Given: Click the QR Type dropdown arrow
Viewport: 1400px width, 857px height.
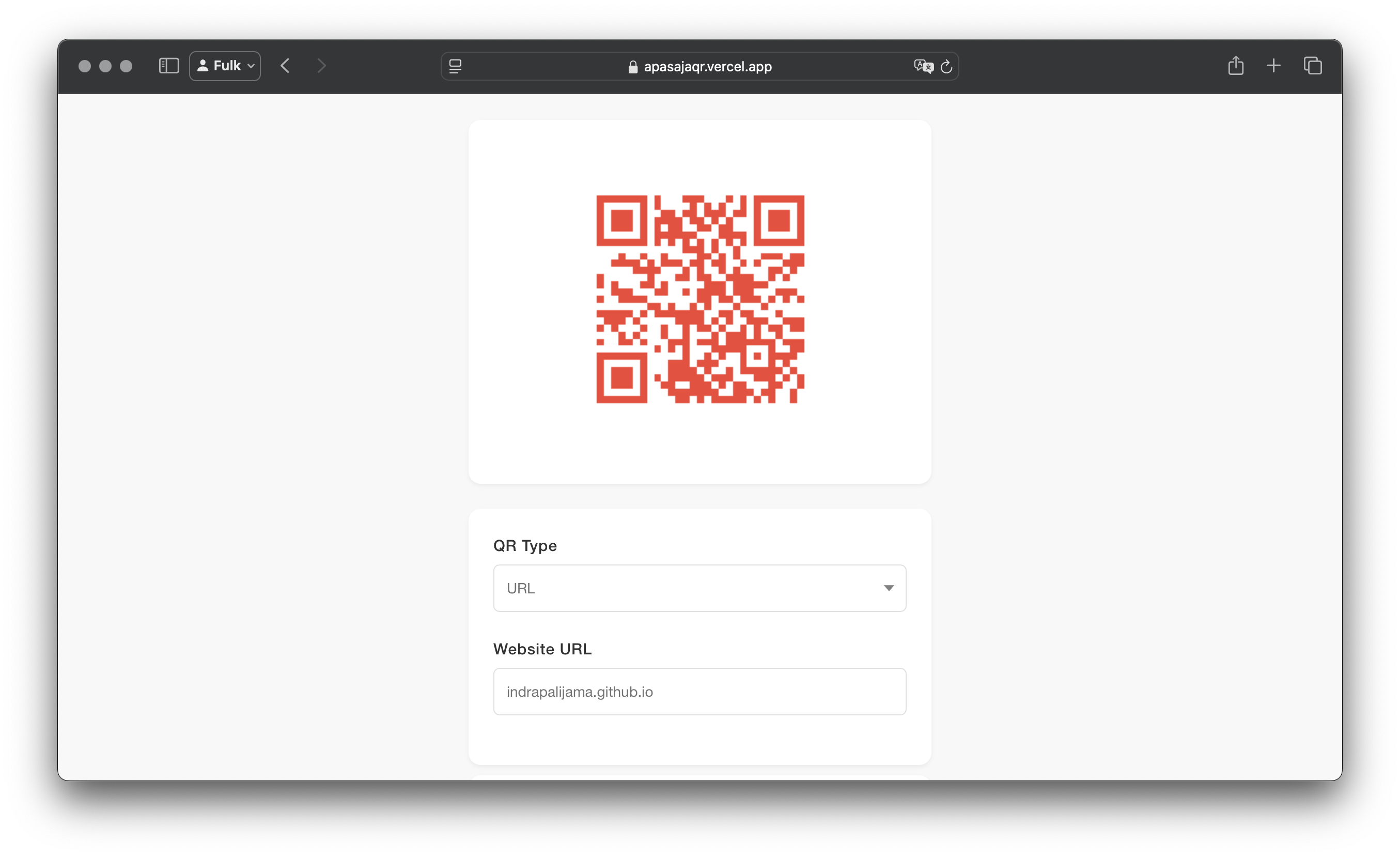Looking at the screenshot, I should point(889,588).
